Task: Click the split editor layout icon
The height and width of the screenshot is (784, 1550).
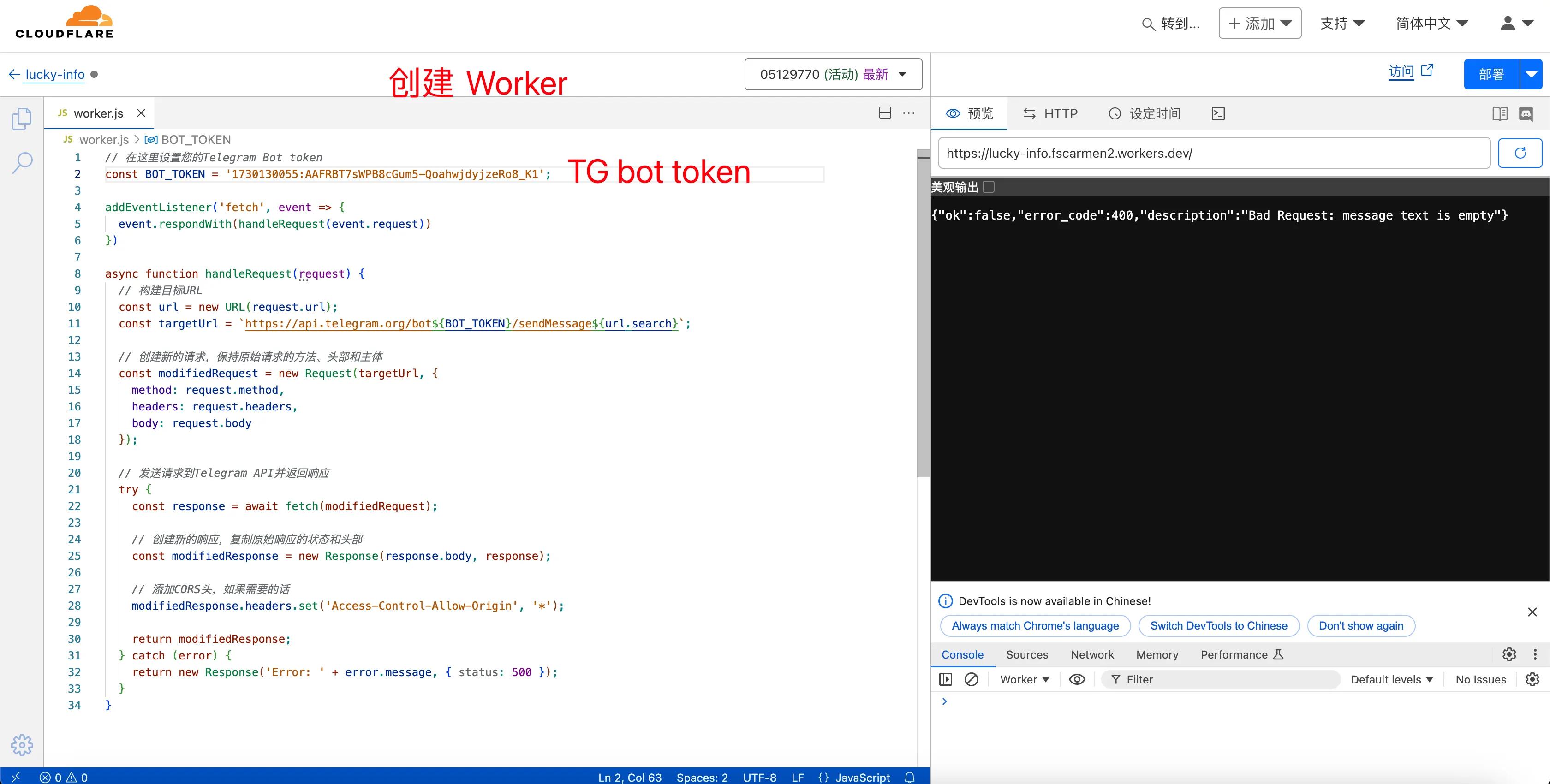Action: (x=885, y=113)
